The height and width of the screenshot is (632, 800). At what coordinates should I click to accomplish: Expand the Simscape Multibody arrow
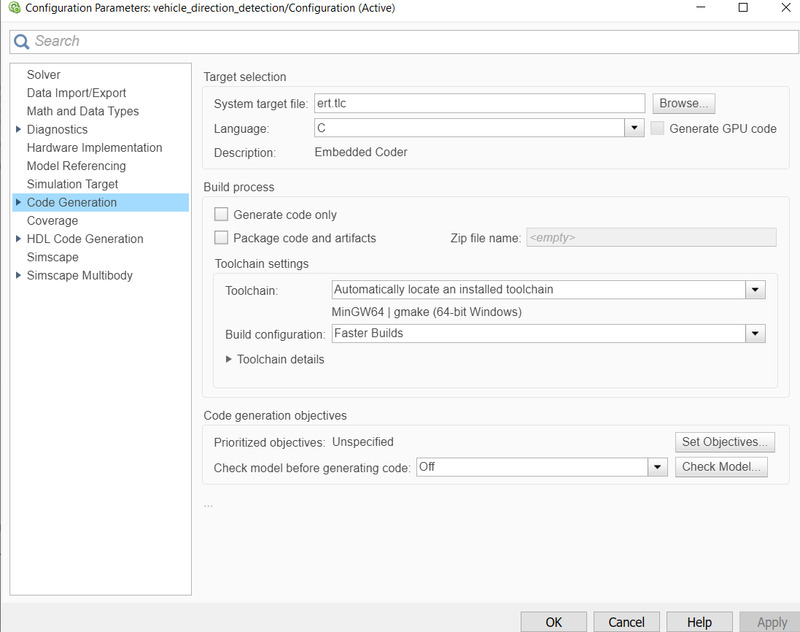click(x=18, y=275)
